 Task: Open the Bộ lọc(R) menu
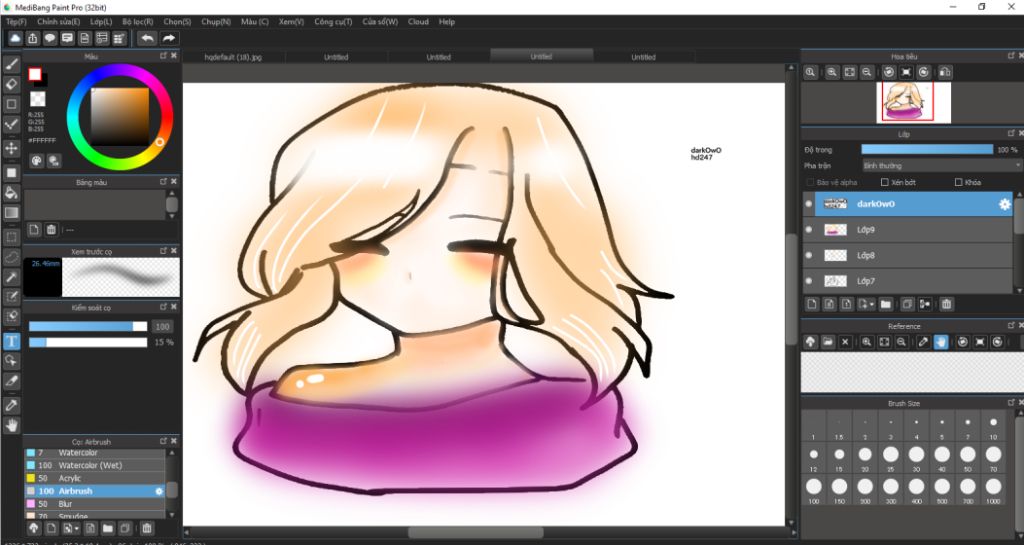point(138,22)
